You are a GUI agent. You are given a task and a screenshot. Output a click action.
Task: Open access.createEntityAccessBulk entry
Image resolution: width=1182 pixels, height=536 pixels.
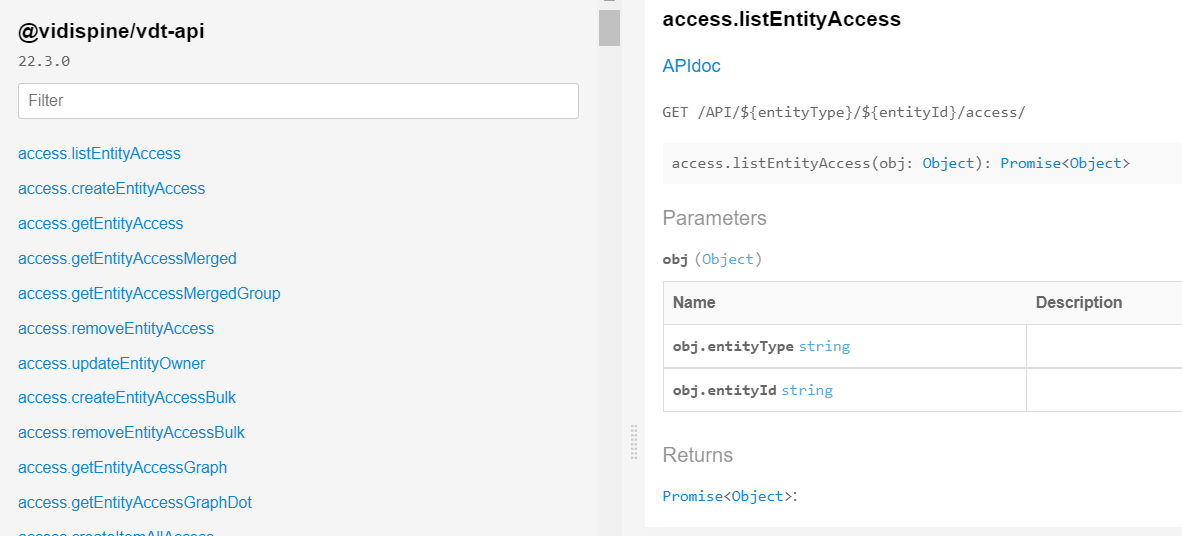click(x=127, y=398)
